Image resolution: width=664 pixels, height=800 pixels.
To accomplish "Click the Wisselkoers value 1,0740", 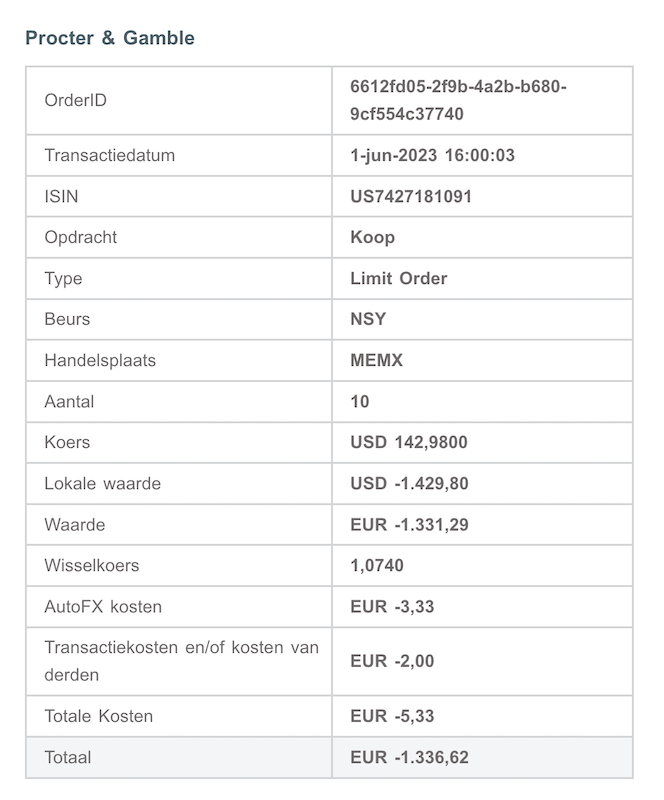I will pos(377,565).
